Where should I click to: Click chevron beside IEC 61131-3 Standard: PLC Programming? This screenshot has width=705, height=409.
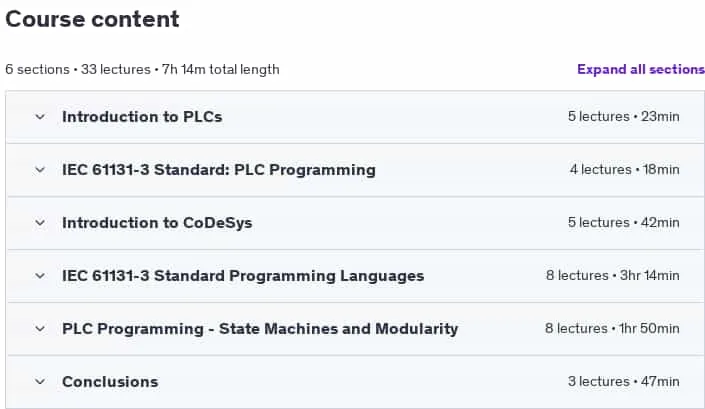click(40, 170)
